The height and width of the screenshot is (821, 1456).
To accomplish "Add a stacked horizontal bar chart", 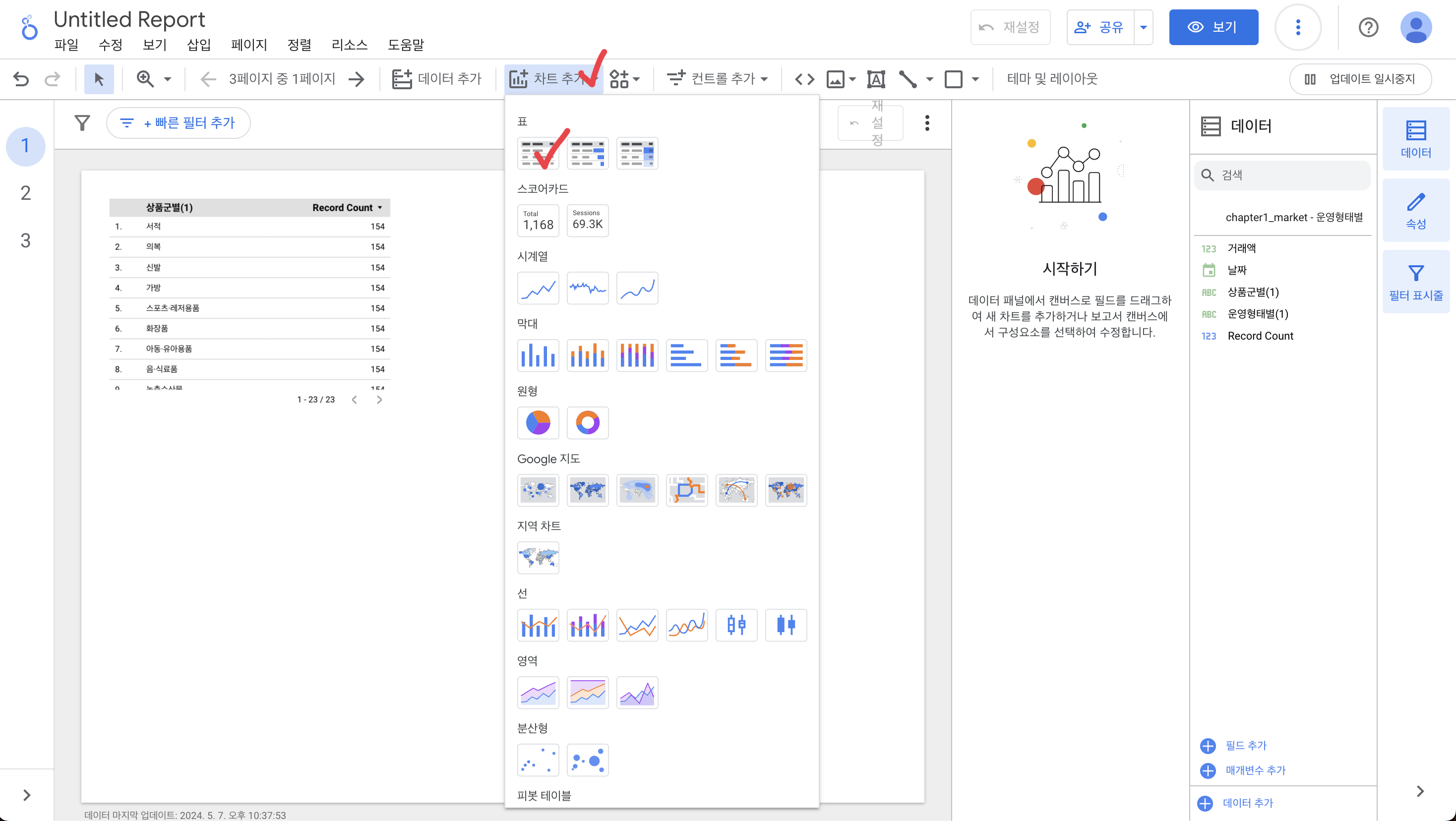I will [736, 355].
